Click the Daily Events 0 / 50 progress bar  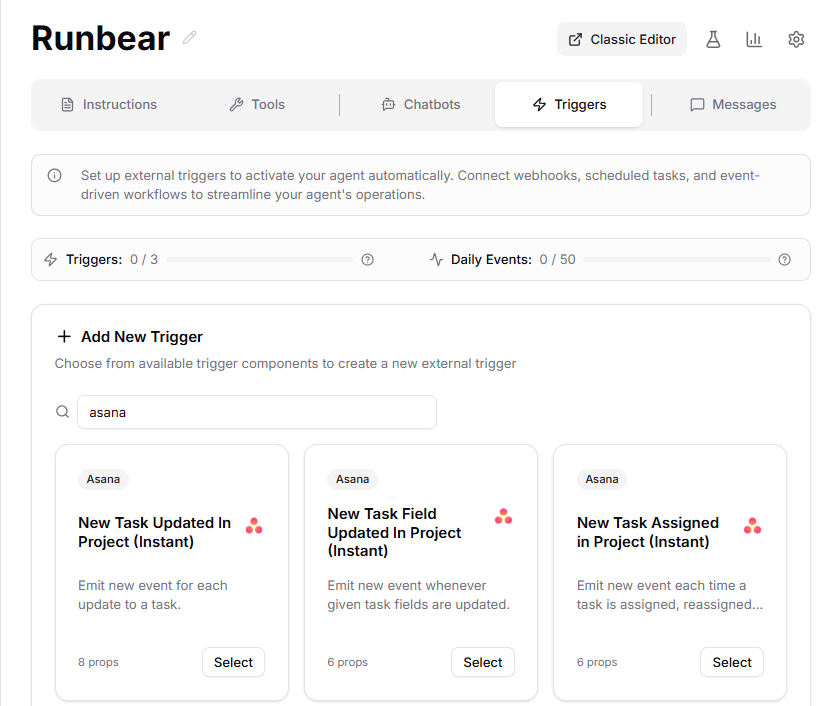point(676,259)
